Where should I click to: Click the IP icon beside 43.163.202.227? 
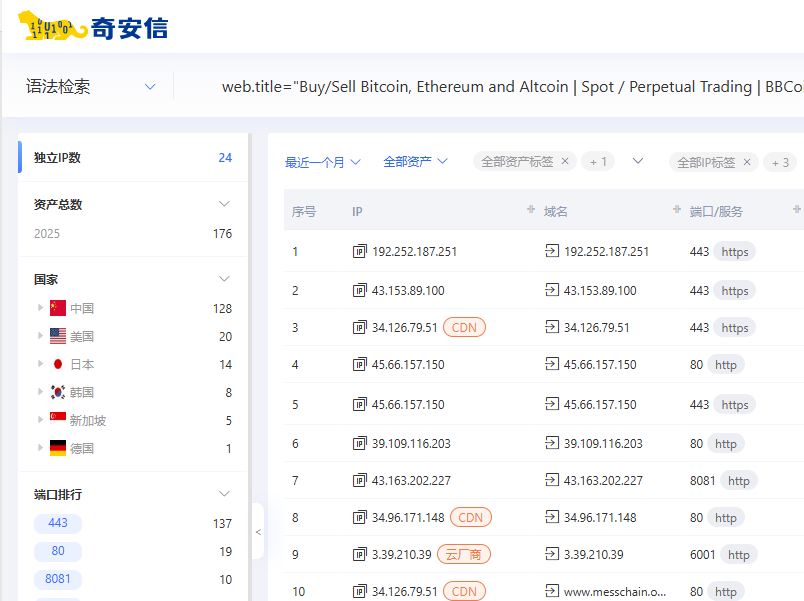pos(359,480)
